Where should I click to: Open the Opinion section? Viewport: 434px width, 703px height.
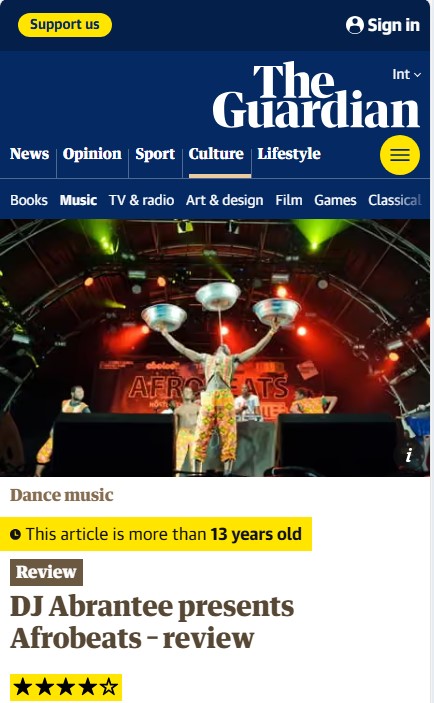92,154
